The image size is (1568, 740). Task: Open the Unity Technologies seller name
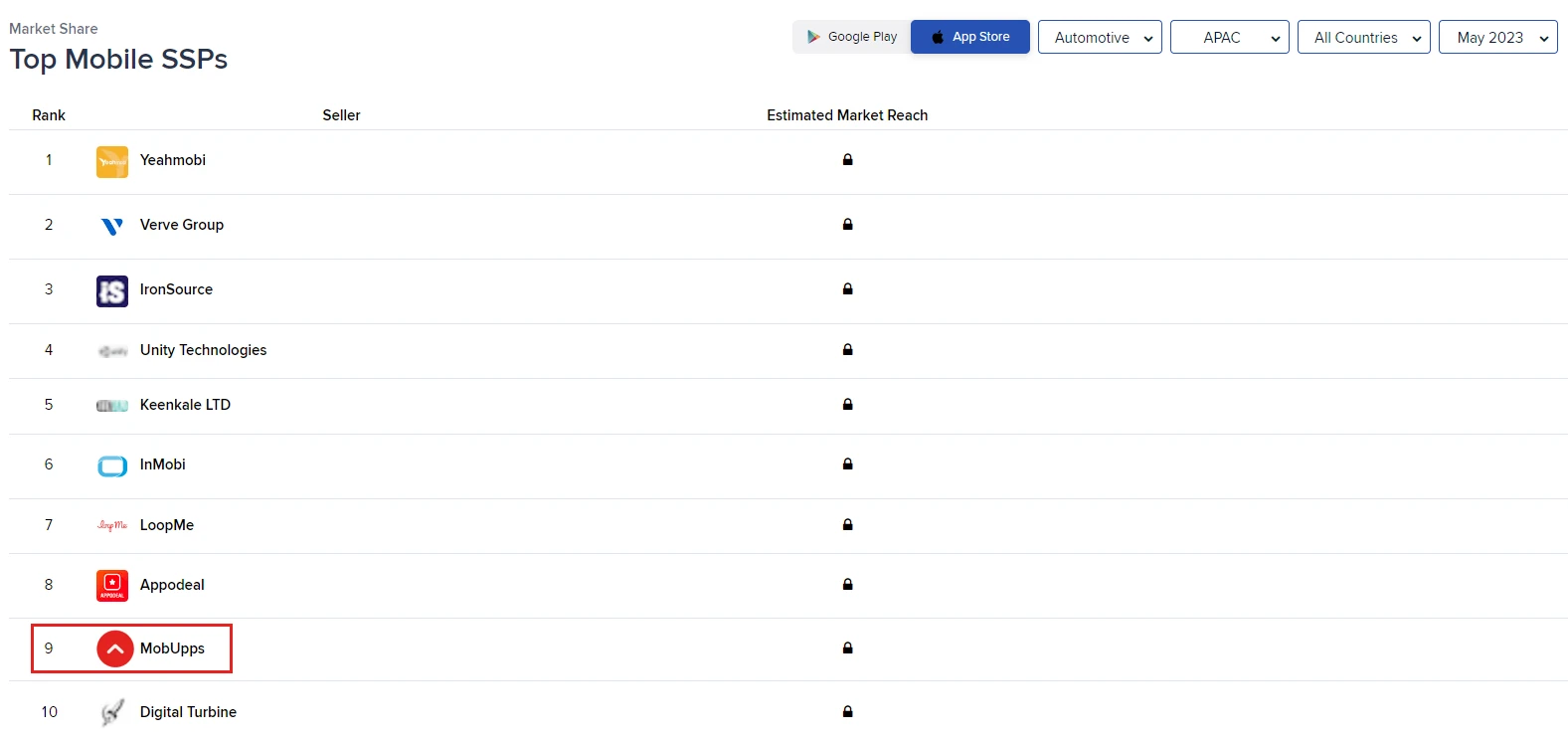[204, 350]
